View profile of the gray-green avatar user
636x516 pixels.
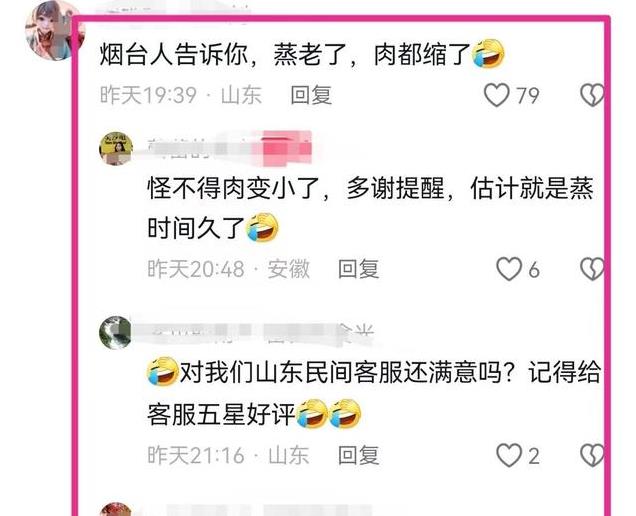click(x=116, y=333)
